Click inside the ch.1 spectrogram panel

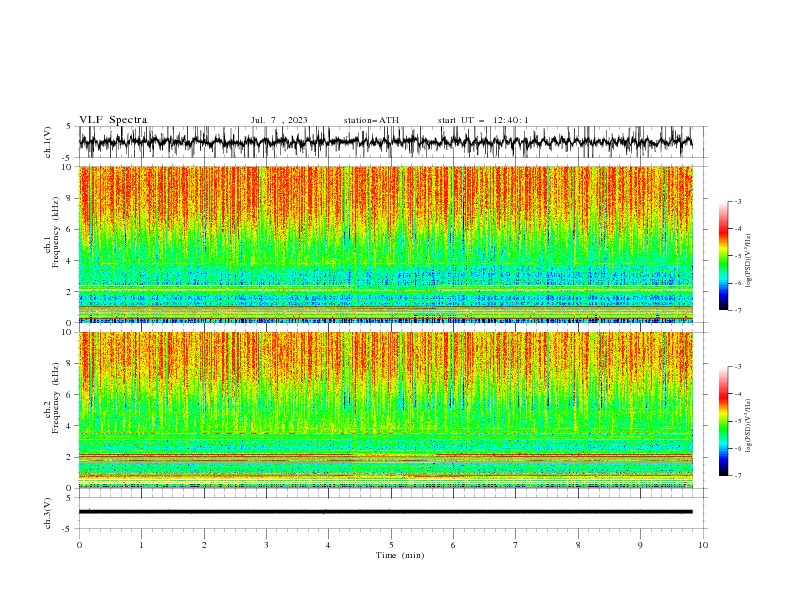click(x=386, y=244)
